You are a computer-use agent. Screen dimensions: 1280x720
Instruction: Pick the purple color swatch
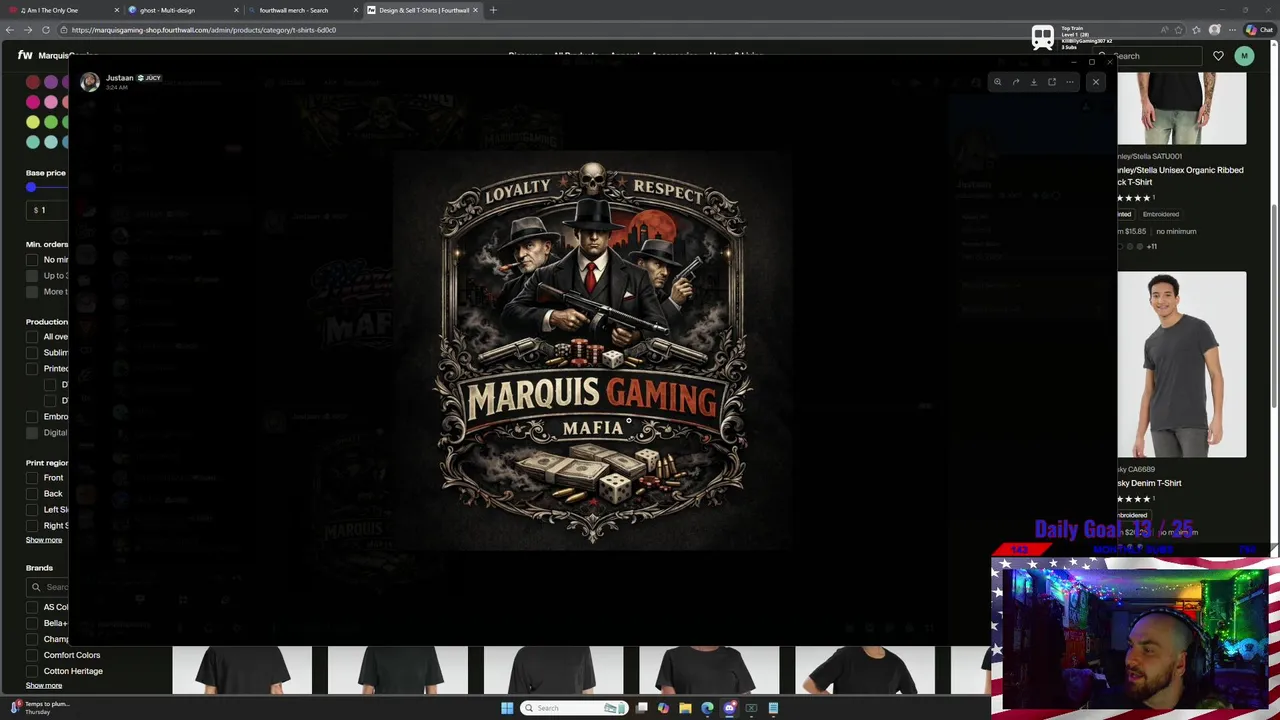point(51,82)
